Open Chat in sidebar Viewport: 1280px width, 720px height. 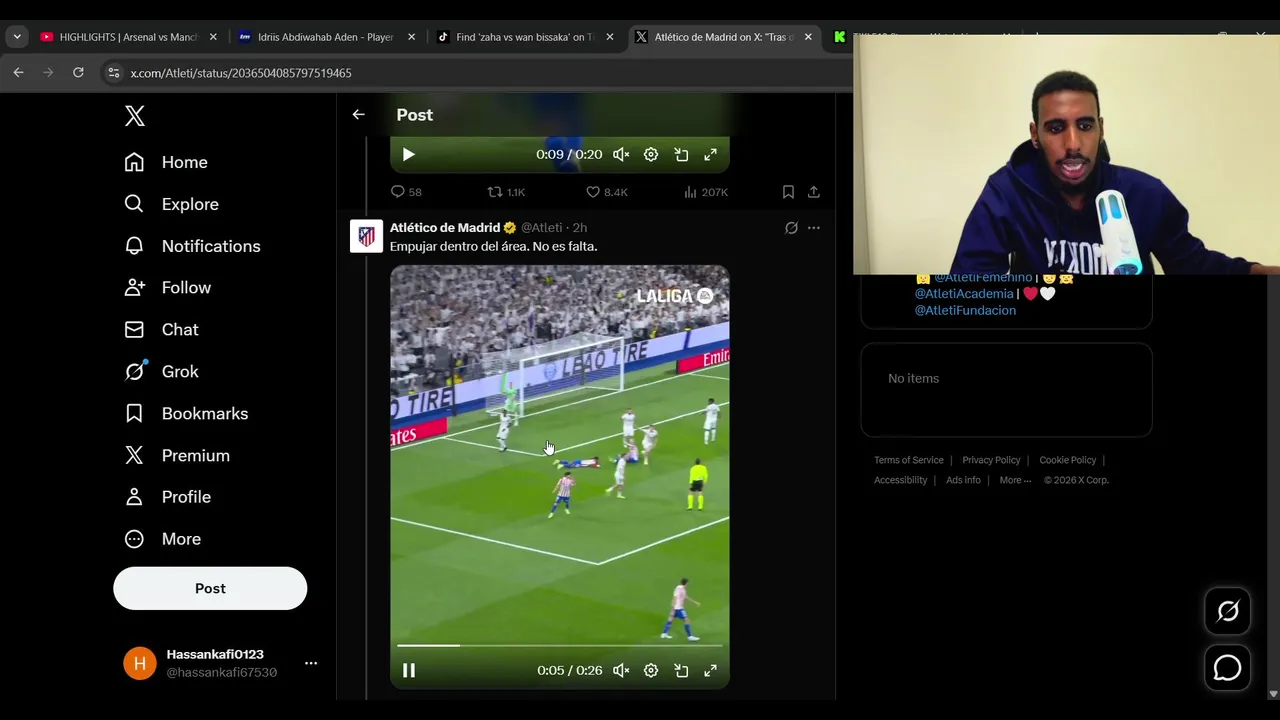pyautogui.click(x=161, y=330)
